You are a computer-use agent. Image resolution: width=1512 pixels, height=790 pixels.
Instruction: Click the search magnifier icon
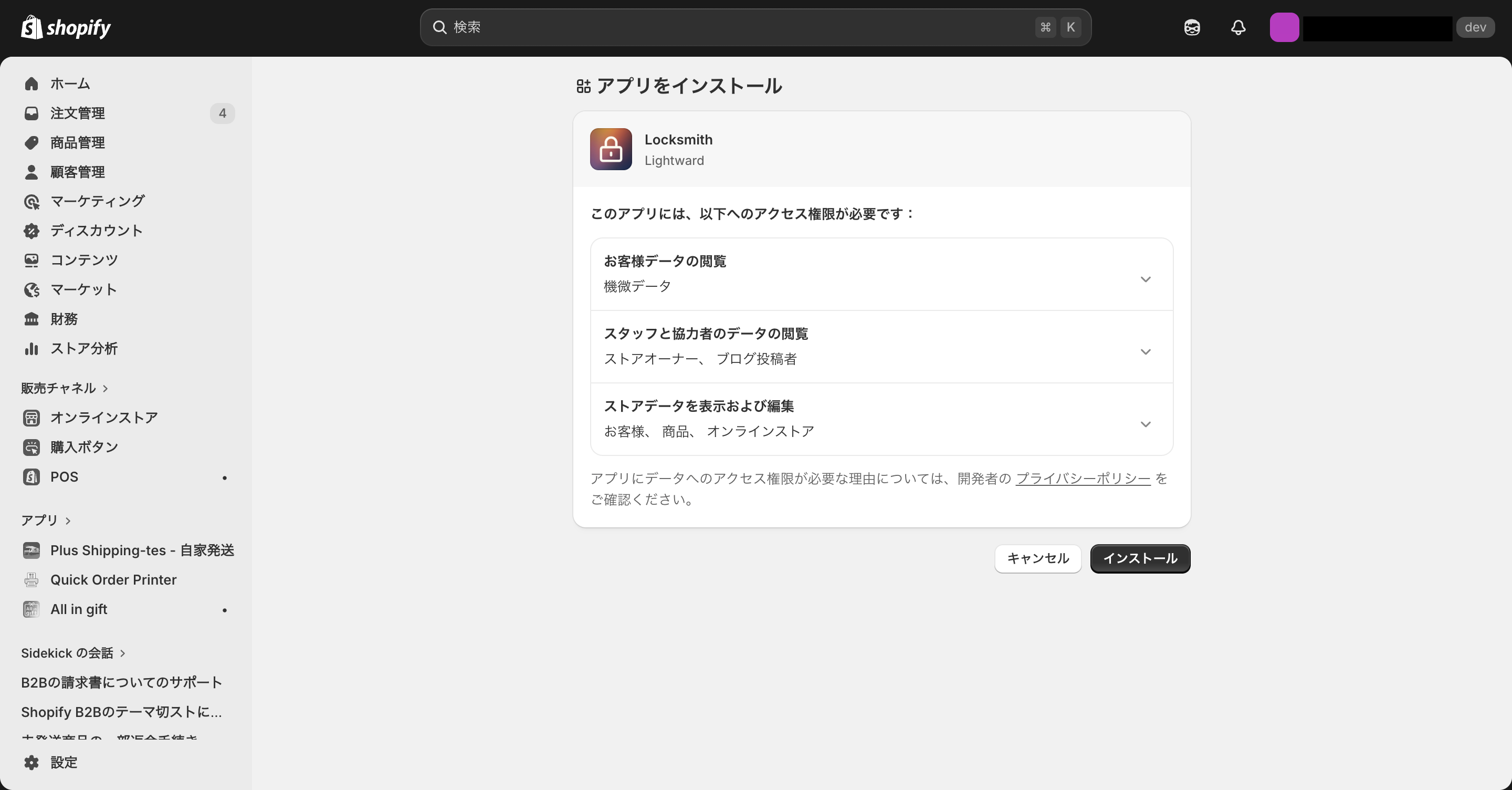439,27
